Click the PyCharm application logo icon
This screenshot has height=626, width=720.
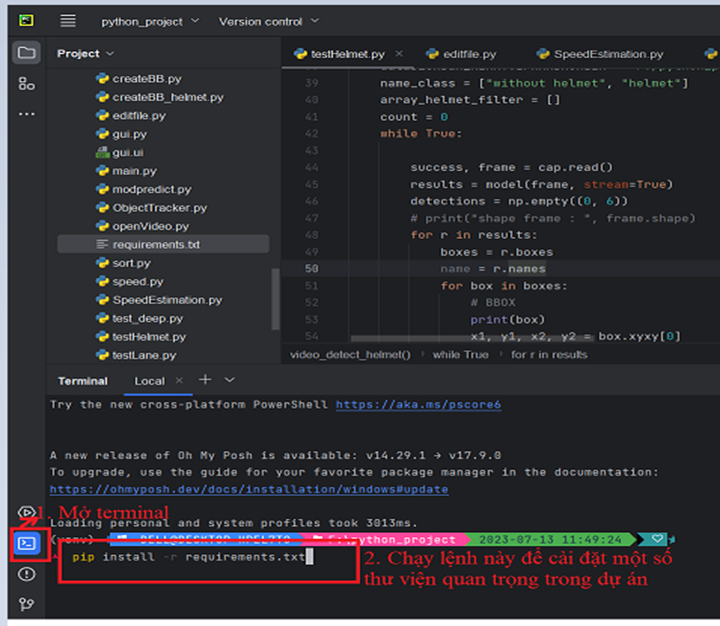(x=26, y=21)
